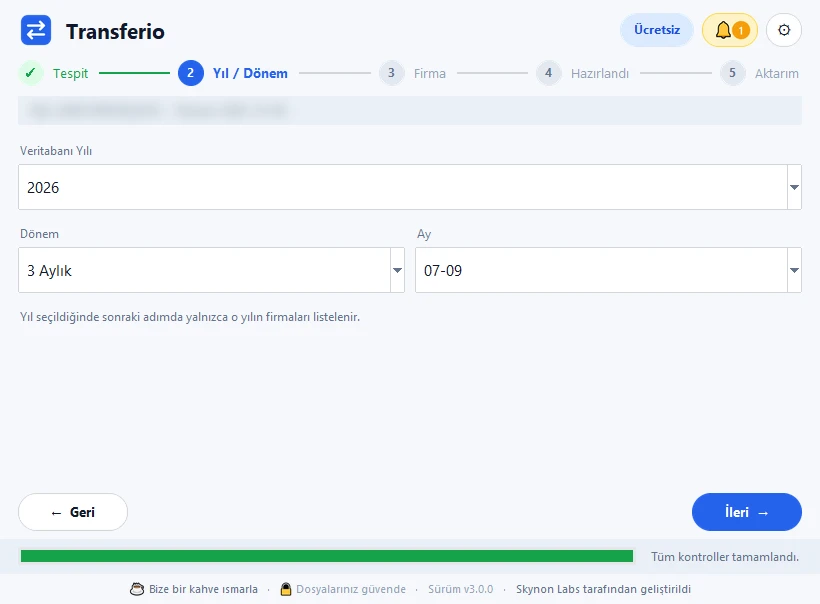This screenshot has height=604, width=820.
Task: Open the Dönem dropdown arrow
Action: (x=397, y=270)
